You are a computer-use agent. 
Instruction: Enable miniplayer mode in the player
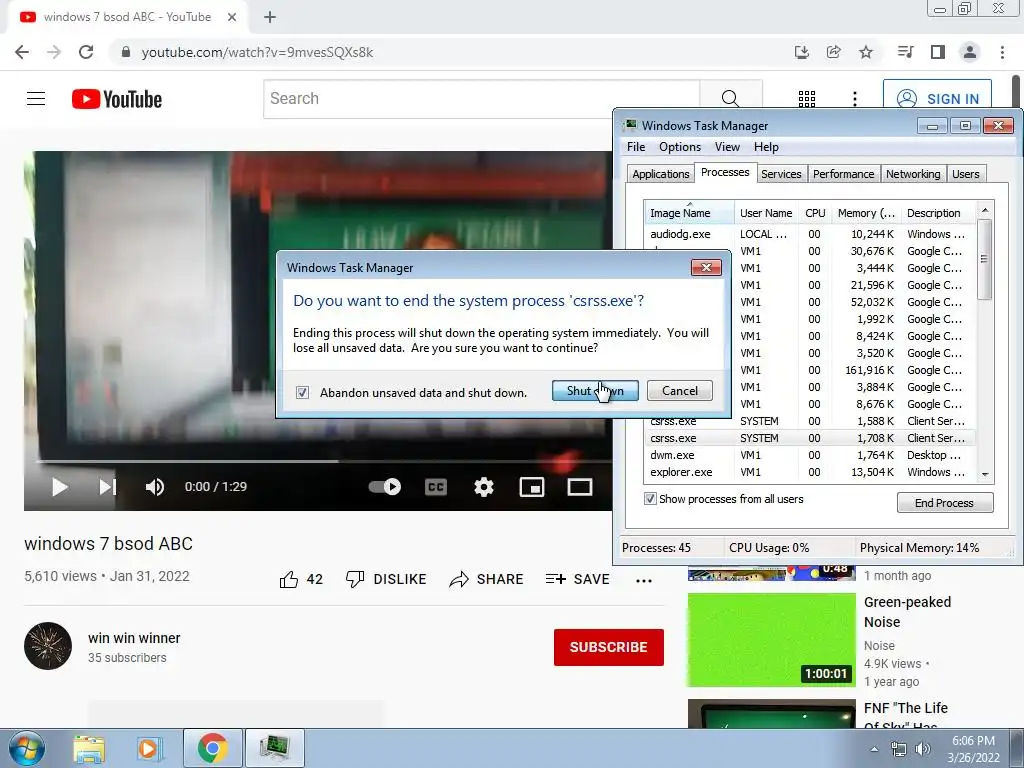(x=532, y=487)
